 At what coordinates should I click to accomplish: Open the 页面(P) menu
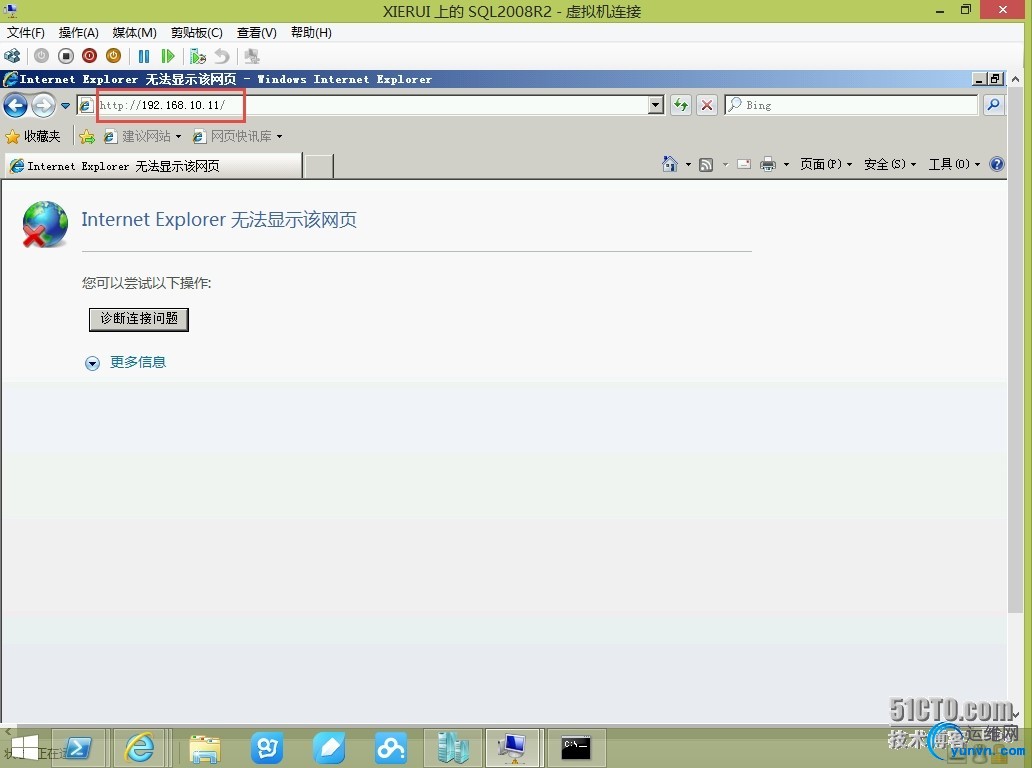826,165
